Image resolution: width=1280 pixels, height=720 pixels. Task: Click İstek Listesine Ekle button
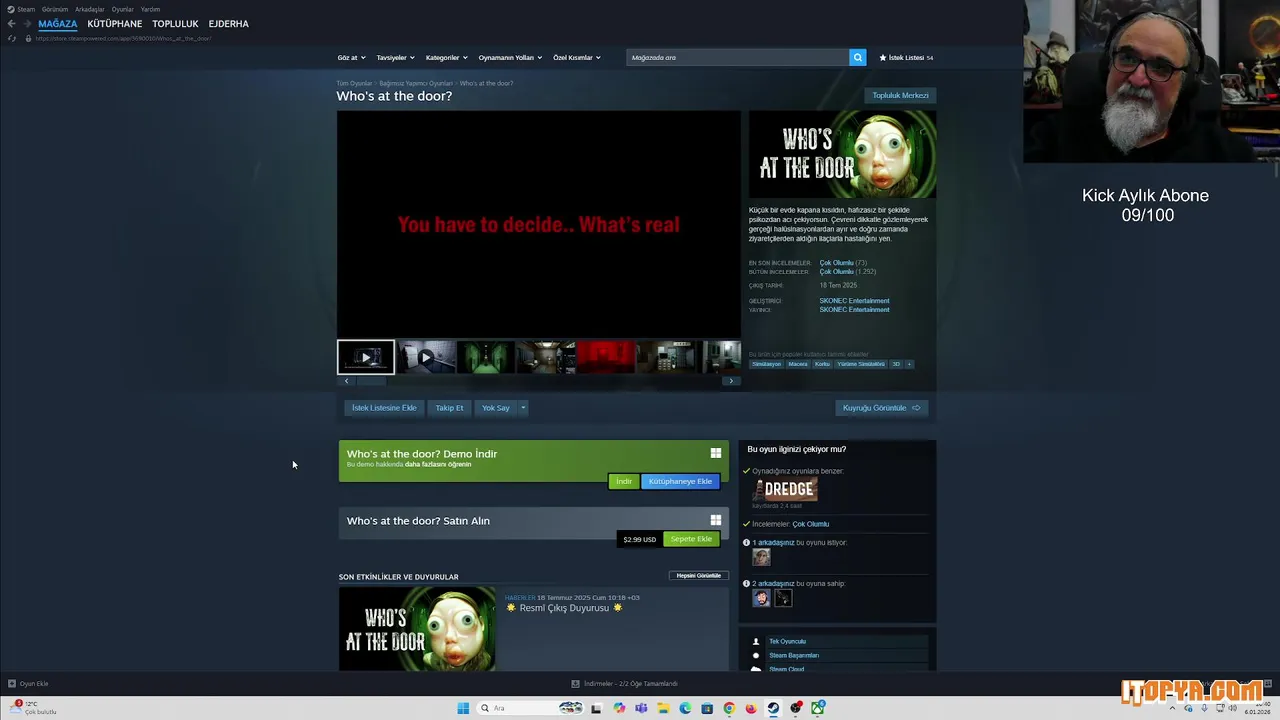click(384, 408)
